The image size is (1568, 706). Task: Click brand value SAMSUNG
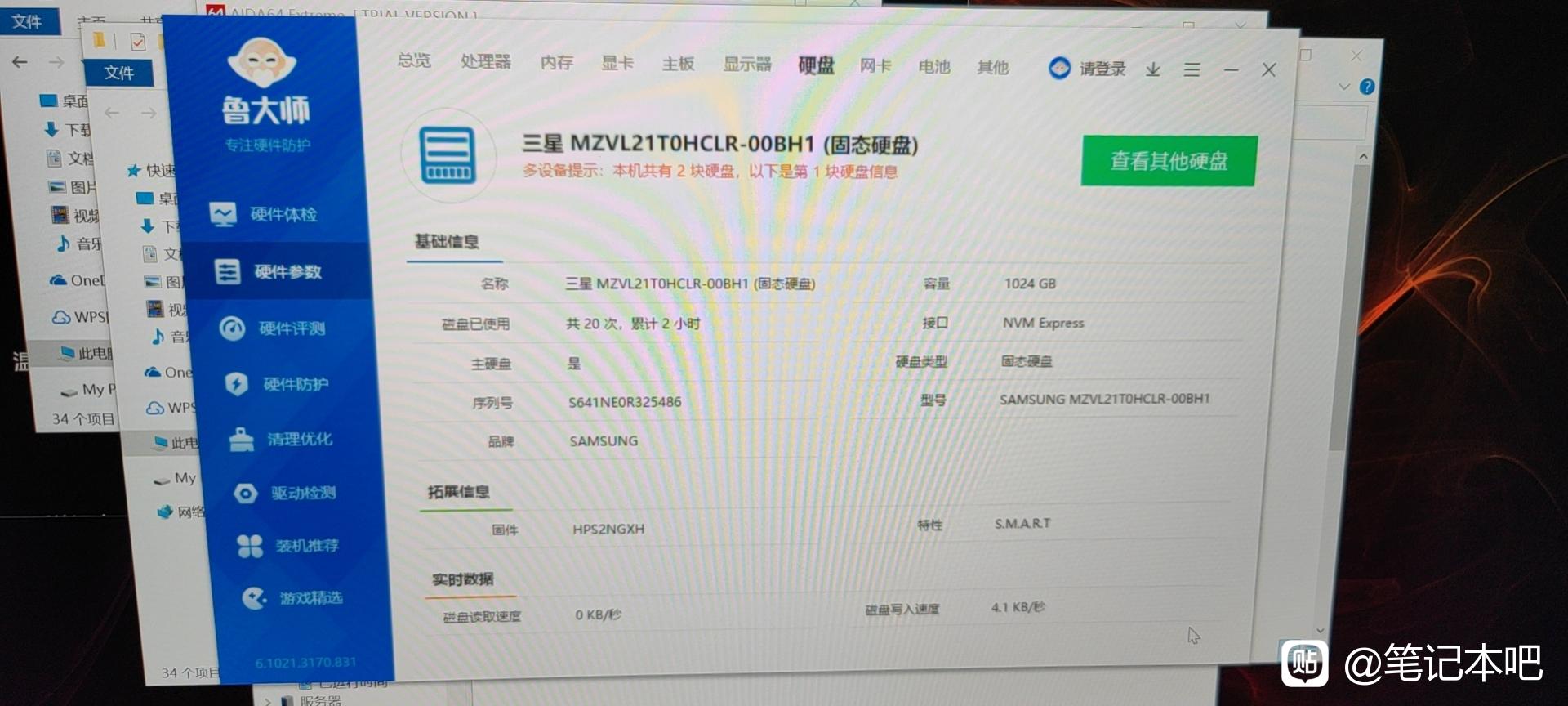[x=604, y=441]
